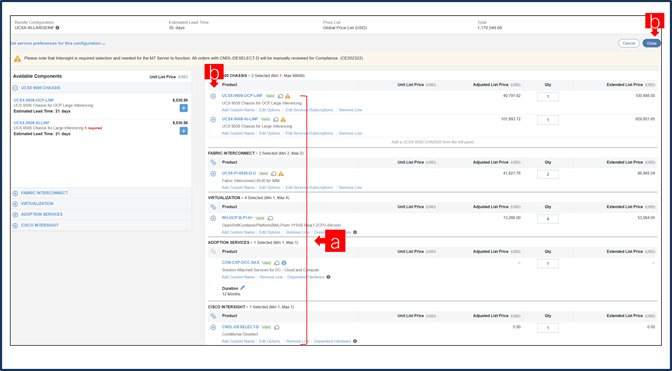Click the Qty field for UCSX-9508-AI-LINF
This screenshot has width=672, height=371.
point(548,120)
